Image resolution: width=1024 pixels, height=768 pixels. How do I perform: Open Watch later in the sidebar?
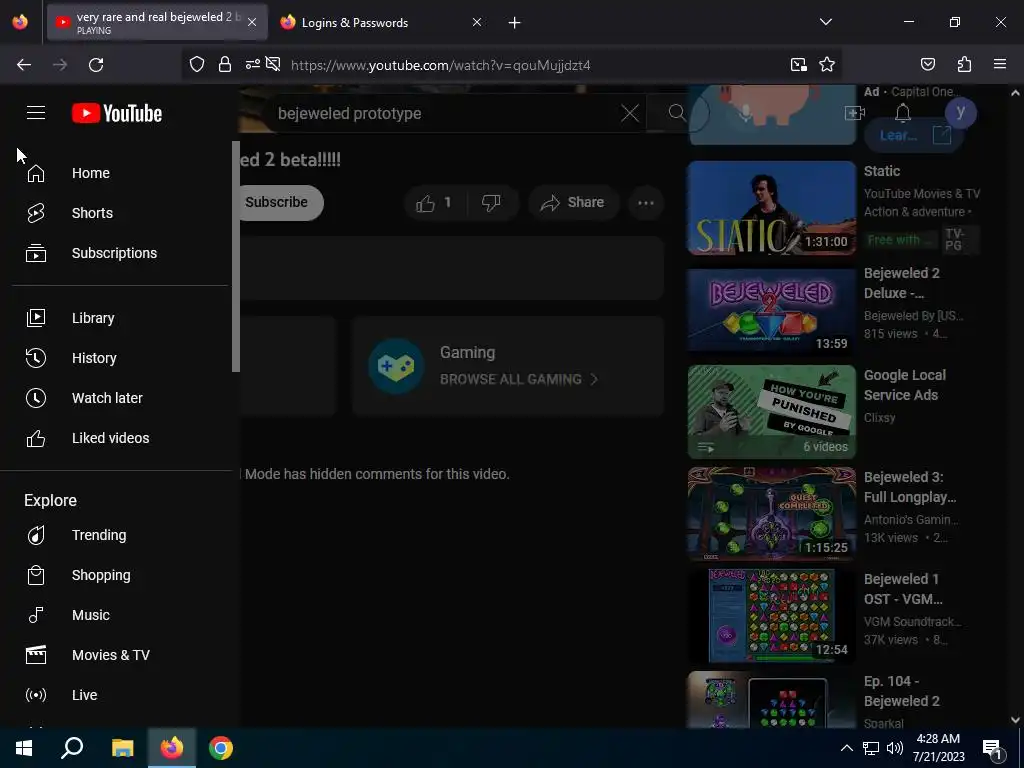click(x=120, y=398)
